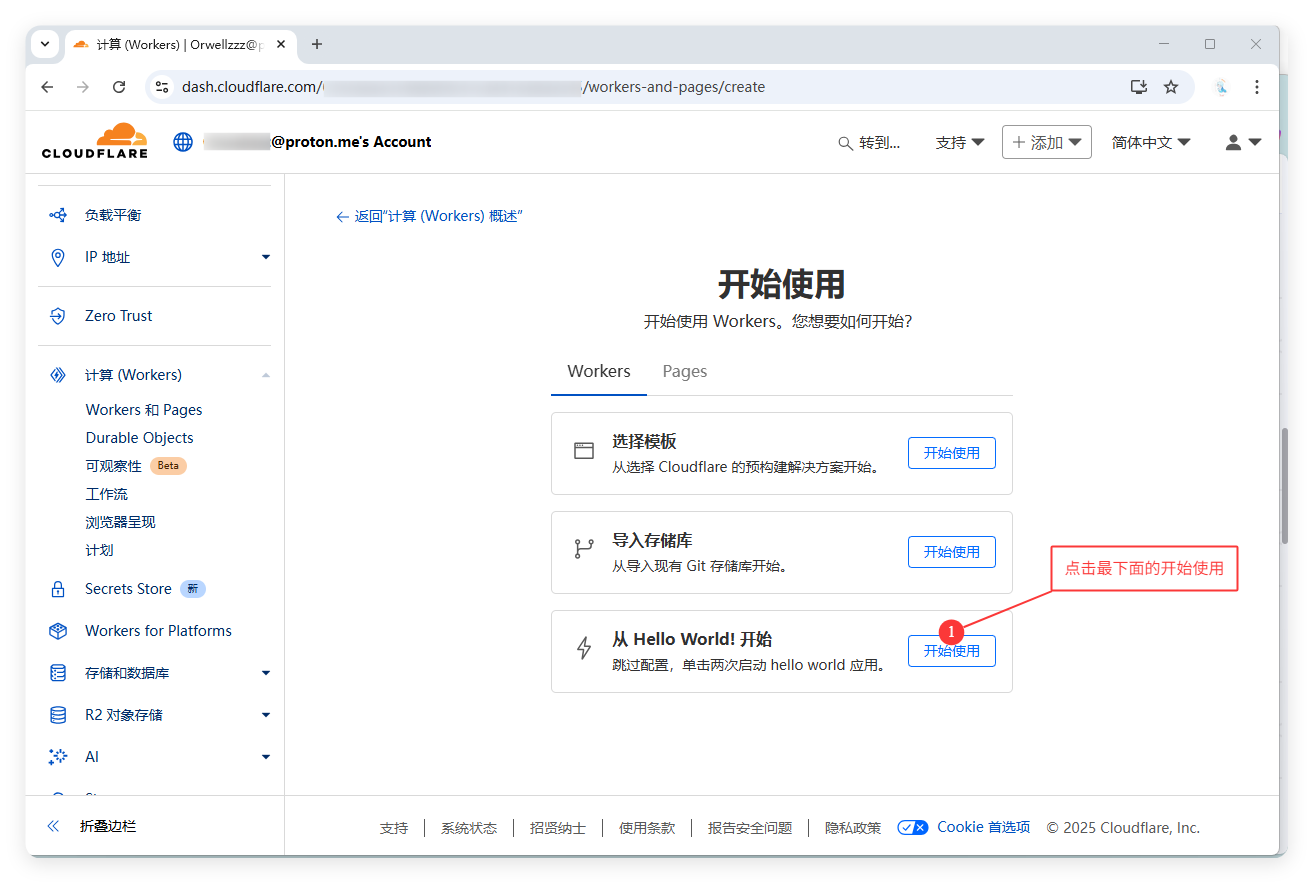
Task: Click the AI sparkle icon in sidebar
Action: [58, 757]
